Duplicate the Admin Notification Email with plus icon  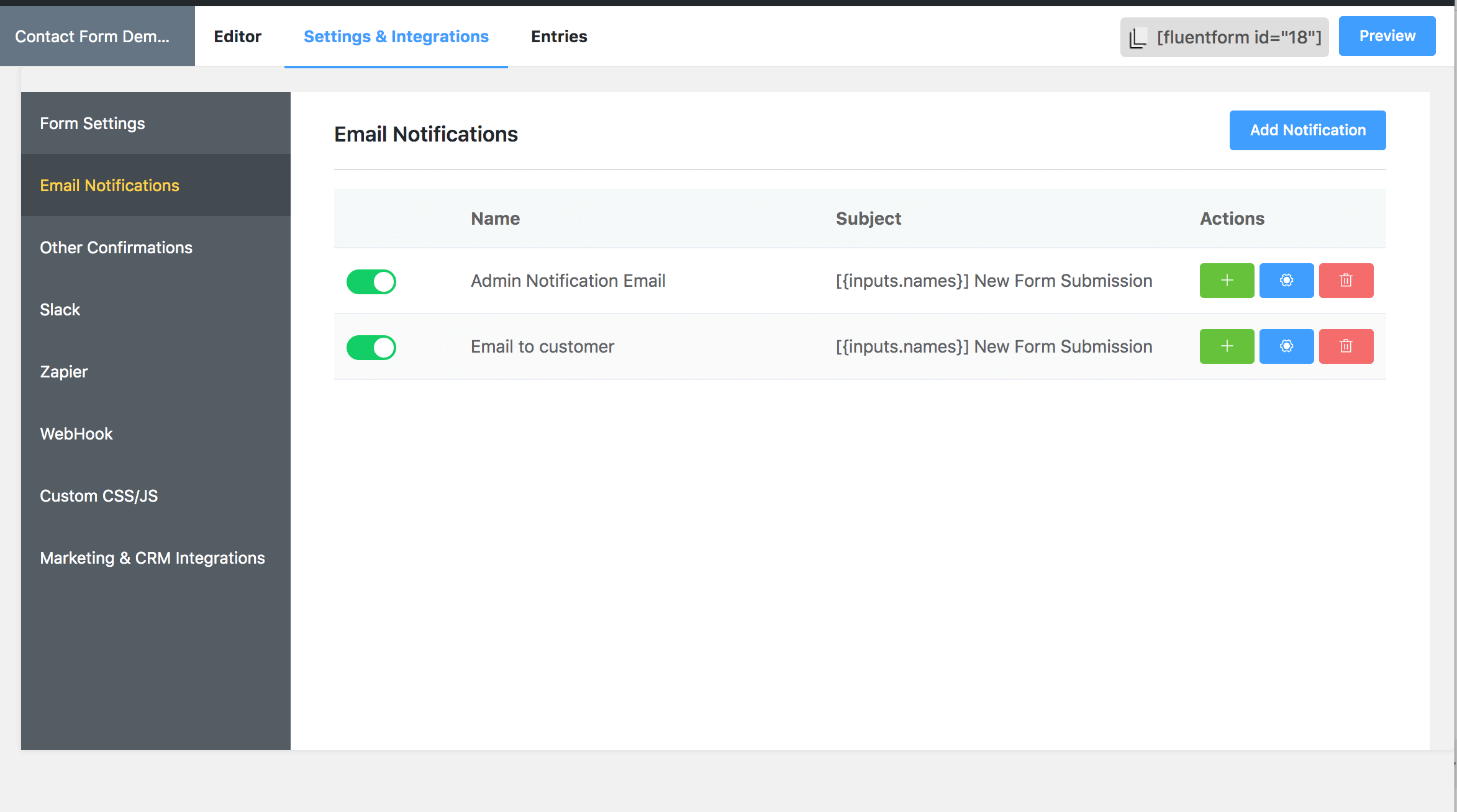click(x=1227, y=281)
